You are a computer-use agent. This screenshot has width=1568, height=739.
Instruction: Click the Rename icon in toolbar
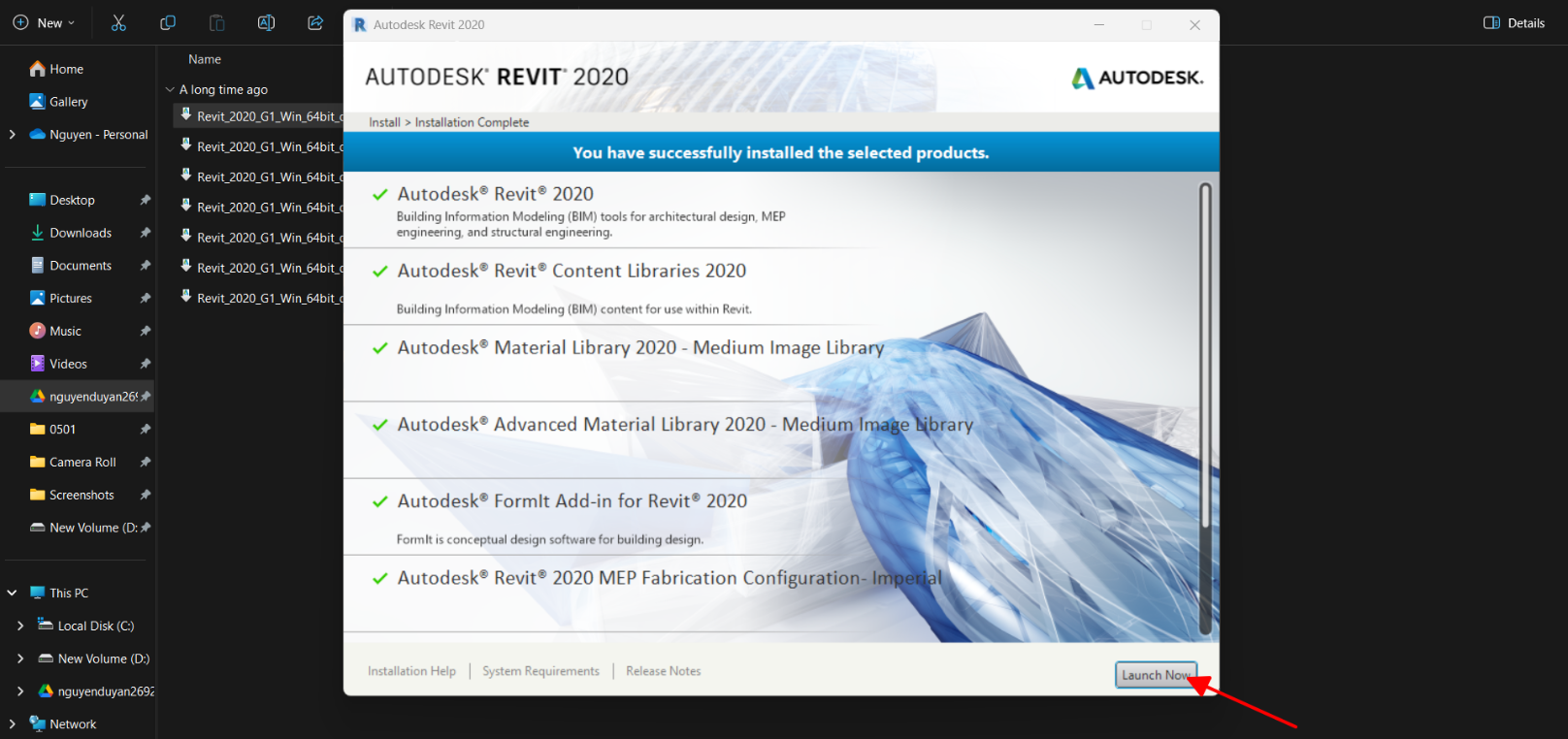[x=266, y=22]
